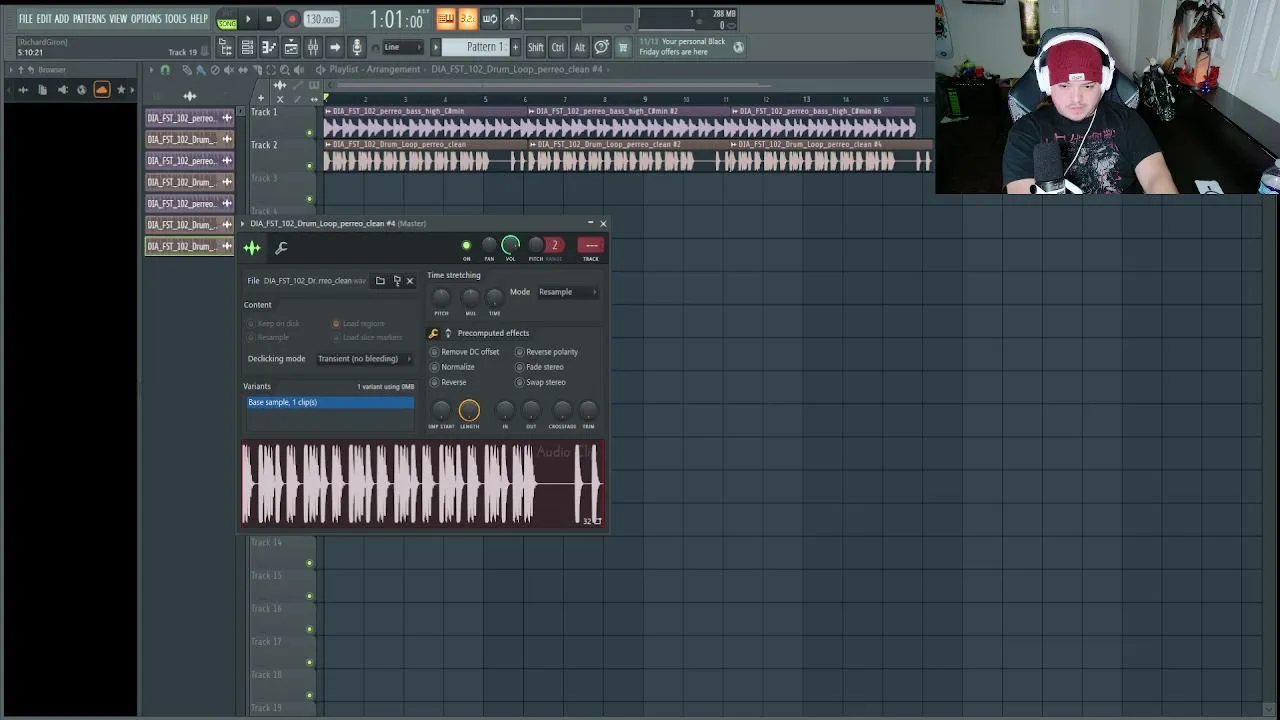Click the orange cloud tab in Browser
The height and width of the screenshot is (720, 1280).
(x=101, y=90)
